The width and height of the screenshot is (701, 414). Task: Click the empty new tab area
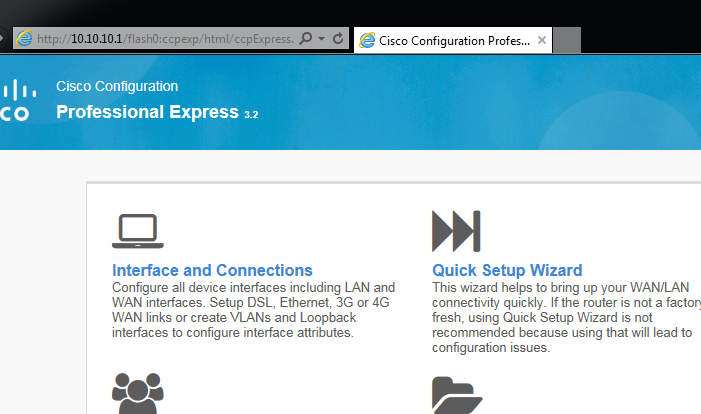[x=567, y=40]
